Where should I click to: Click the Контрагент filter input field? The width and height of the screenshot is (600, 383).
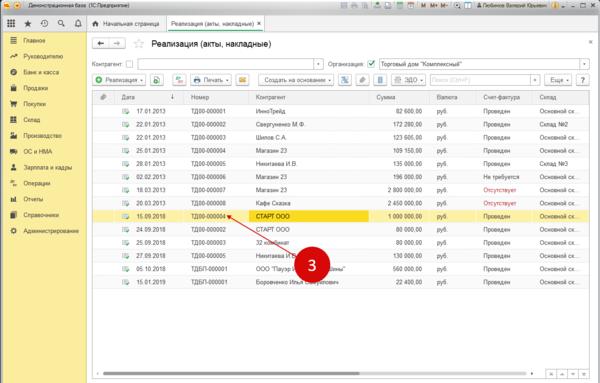point(226,64)
